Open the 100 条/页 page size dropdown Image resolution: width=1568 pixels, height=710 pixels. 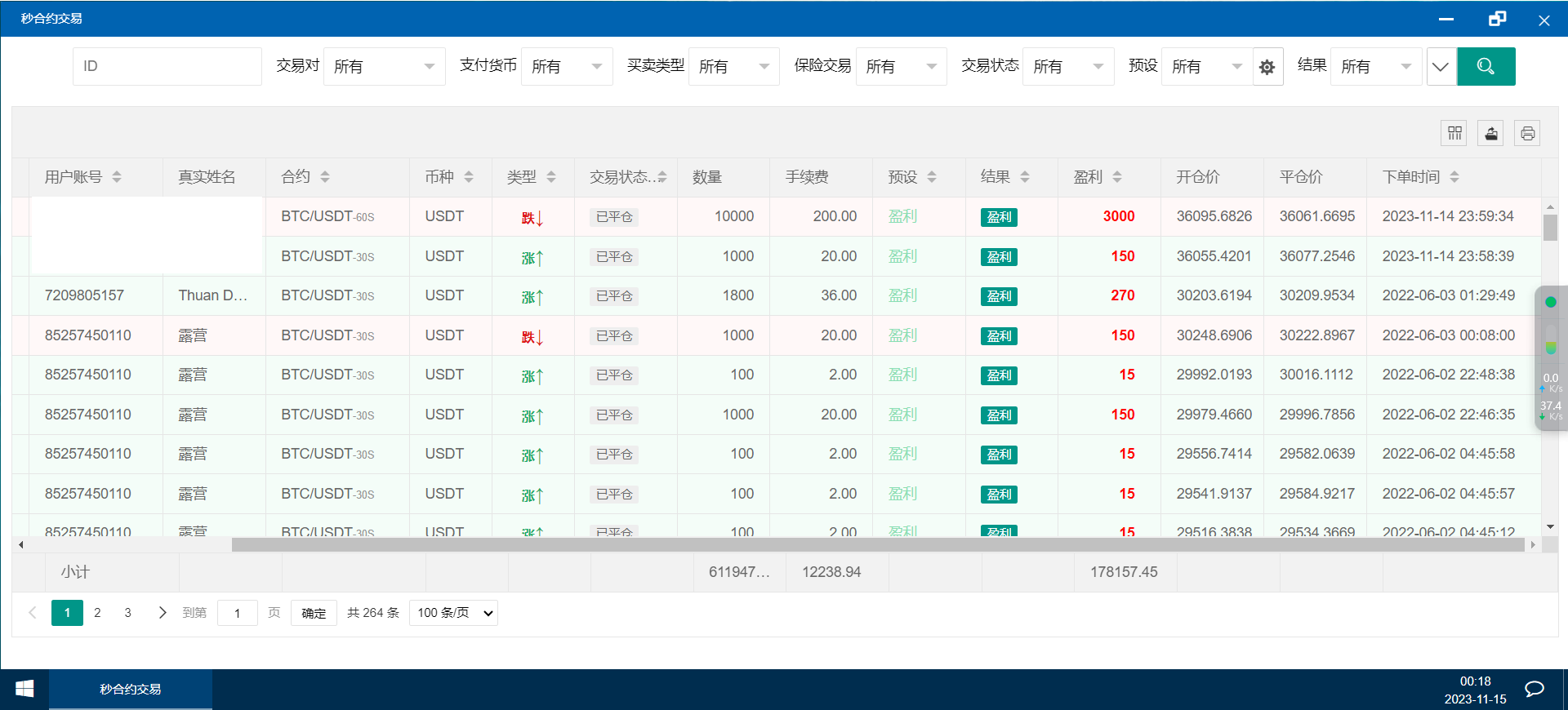click(x=454, y=613)
